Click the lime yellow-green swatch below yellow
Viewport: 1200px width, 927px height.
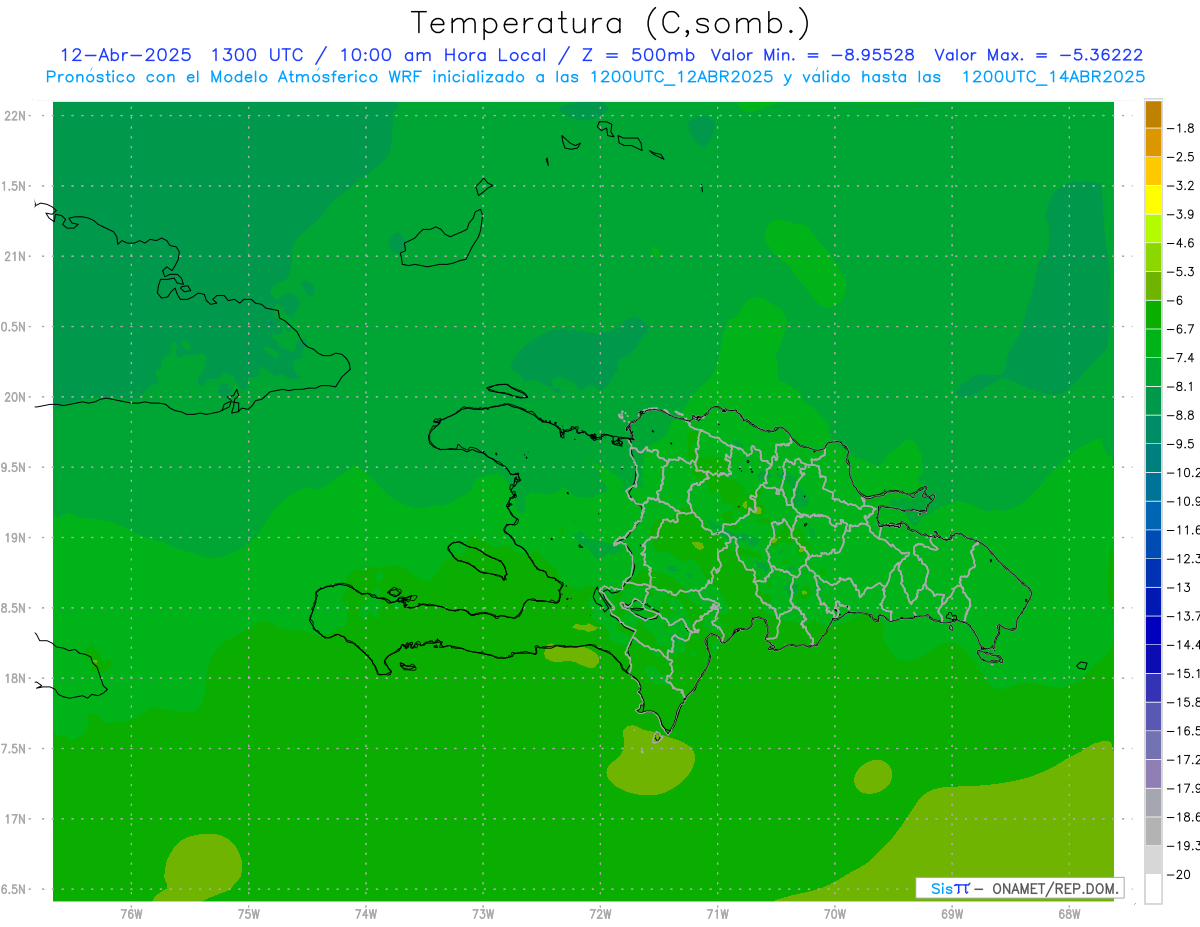[1153, 229]
